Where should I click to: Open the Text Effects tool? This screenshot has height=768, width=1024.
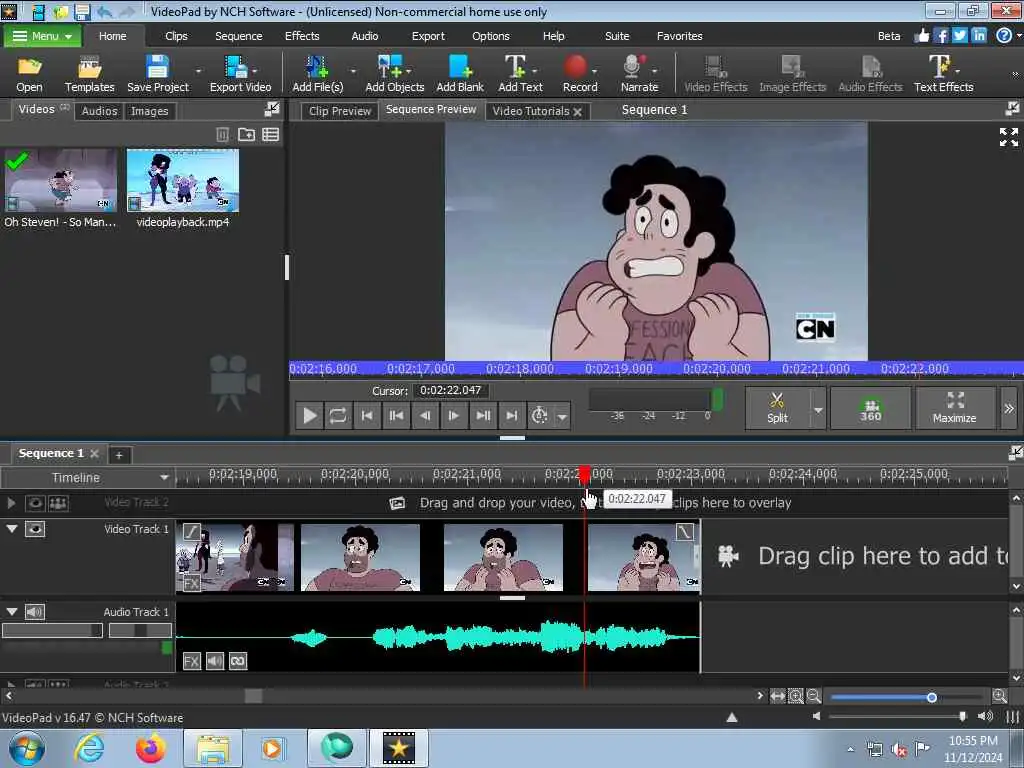click(x=943, y=74)
